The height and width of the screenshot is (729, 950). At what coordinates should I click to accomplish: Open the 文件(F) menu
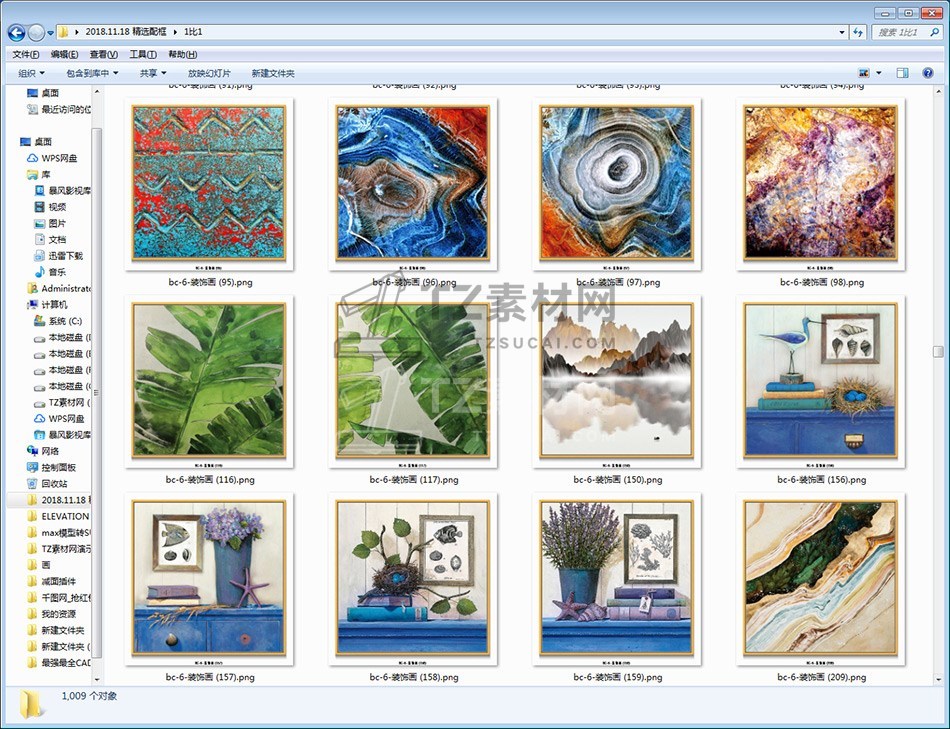[x=26, y=54]
